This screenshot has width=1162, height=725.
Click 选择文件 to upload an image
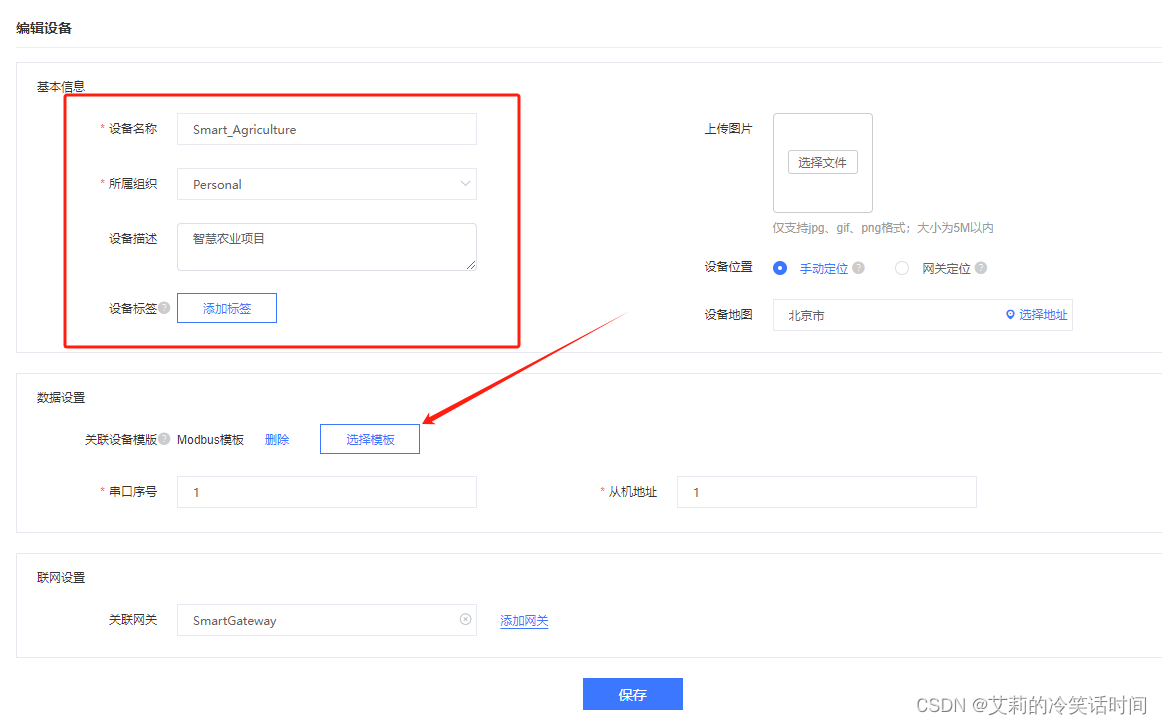(x=823, y=162)
